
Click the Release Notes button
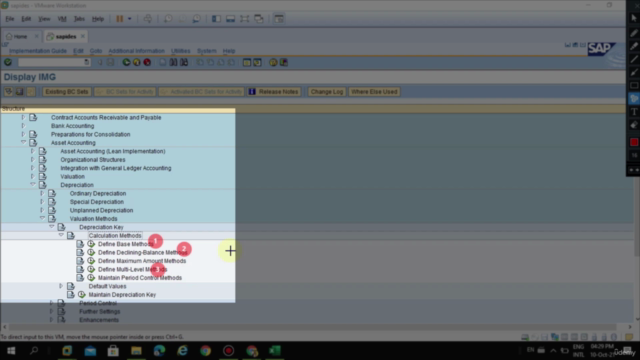coord(274,91)
